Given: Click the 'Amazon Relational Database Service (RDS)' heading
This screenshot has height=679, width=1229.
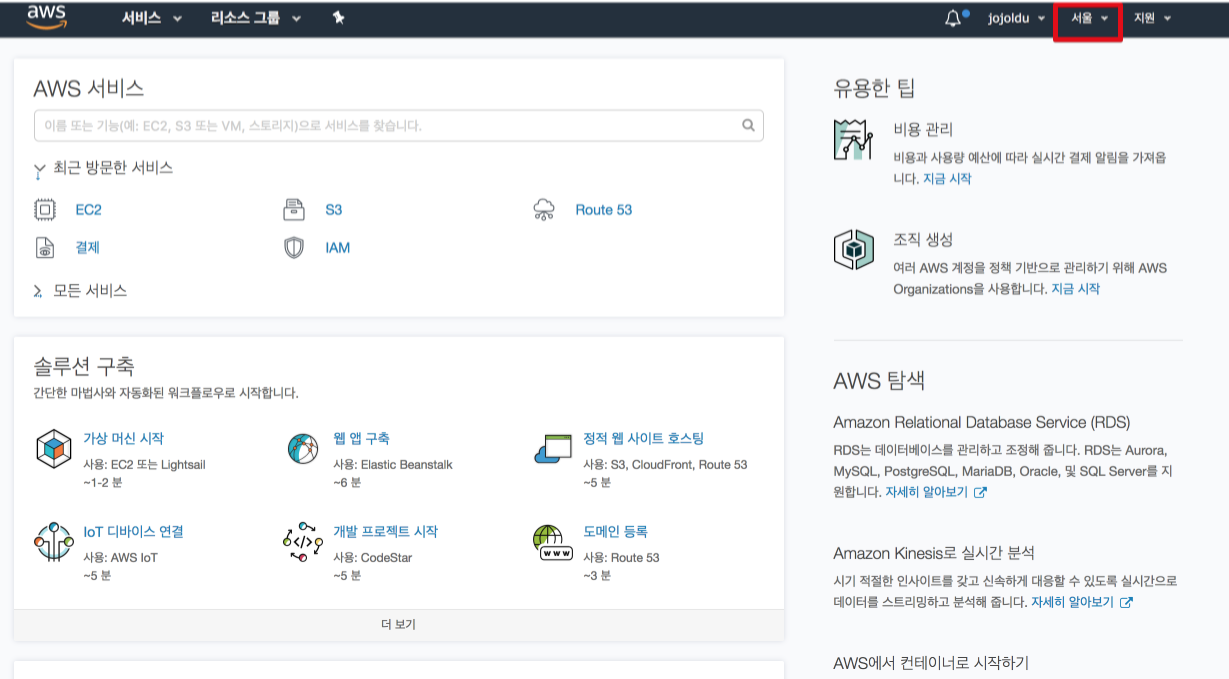Looking at the screenshot, I should click(982, 422).
